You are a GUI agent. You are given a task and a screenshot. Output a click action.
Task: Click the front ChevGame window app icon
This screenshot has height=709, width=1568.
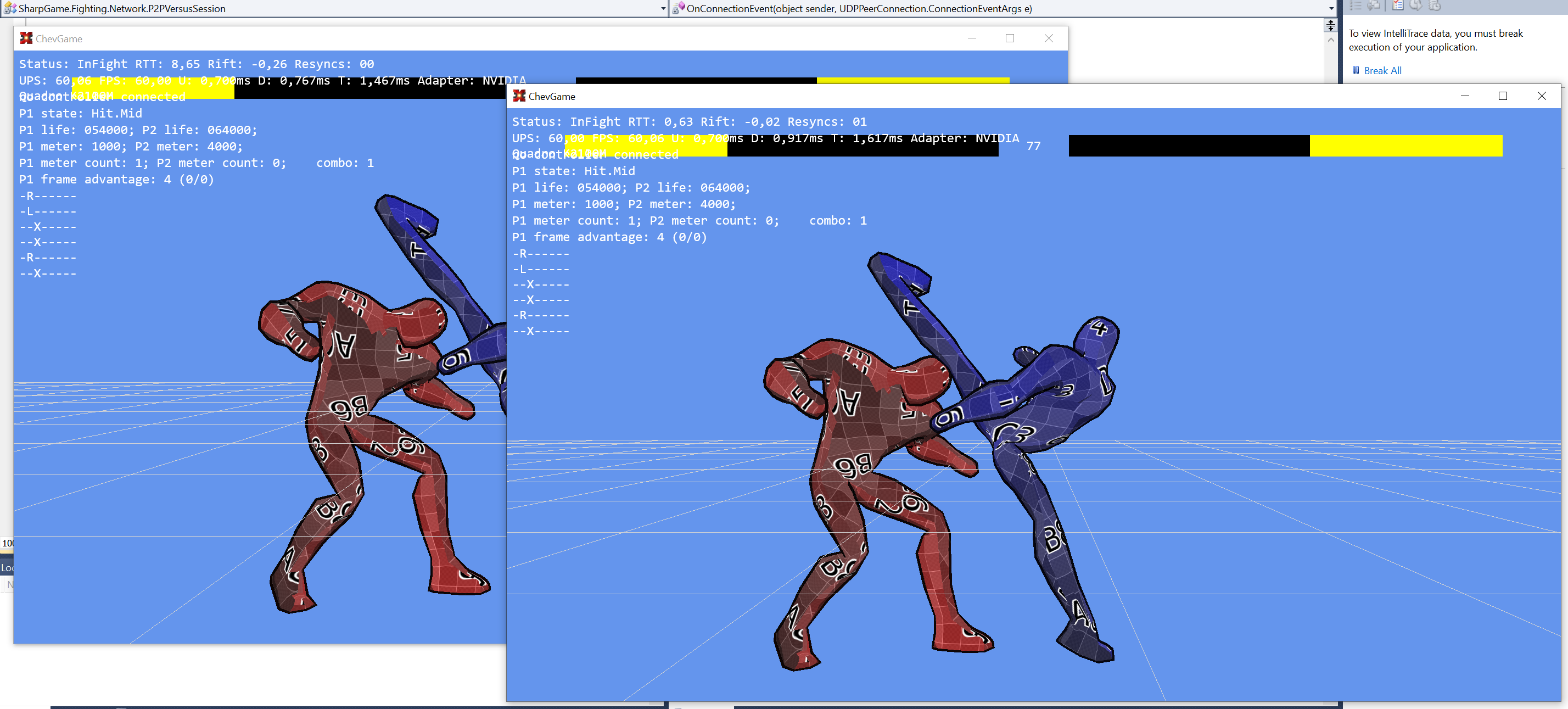[519, 96]
